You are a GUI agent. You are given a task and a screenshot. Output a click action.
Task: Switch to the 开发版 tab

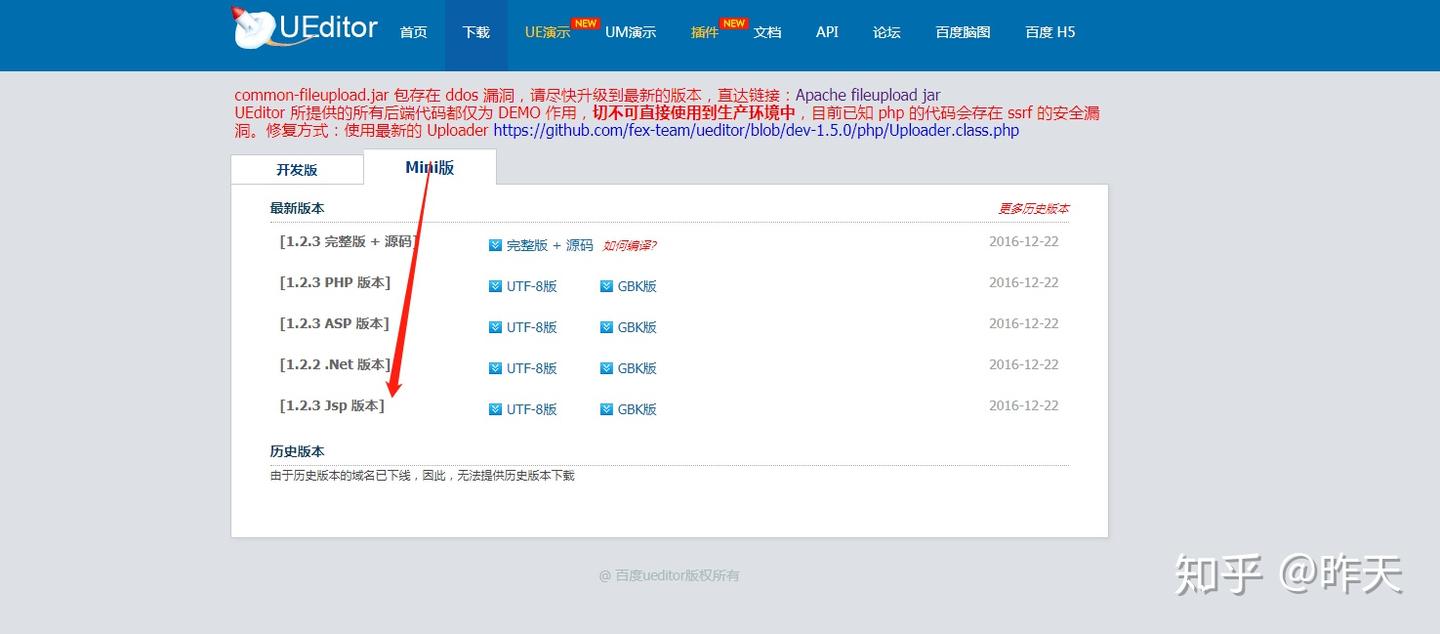pos(297,170)
